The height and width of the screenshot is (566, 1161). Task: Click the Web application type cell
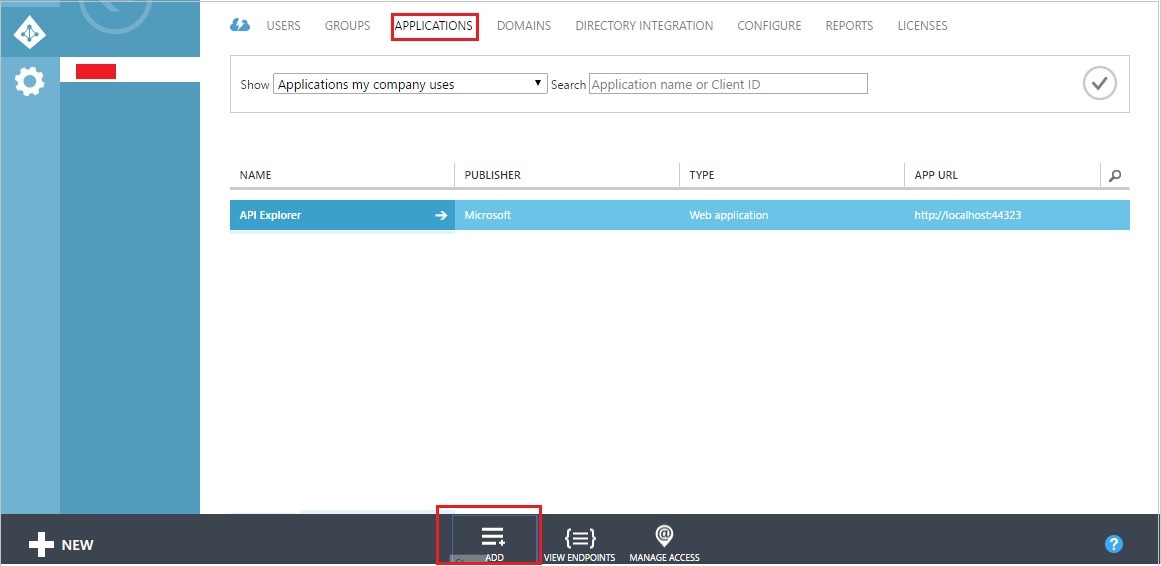coord(729,216)
